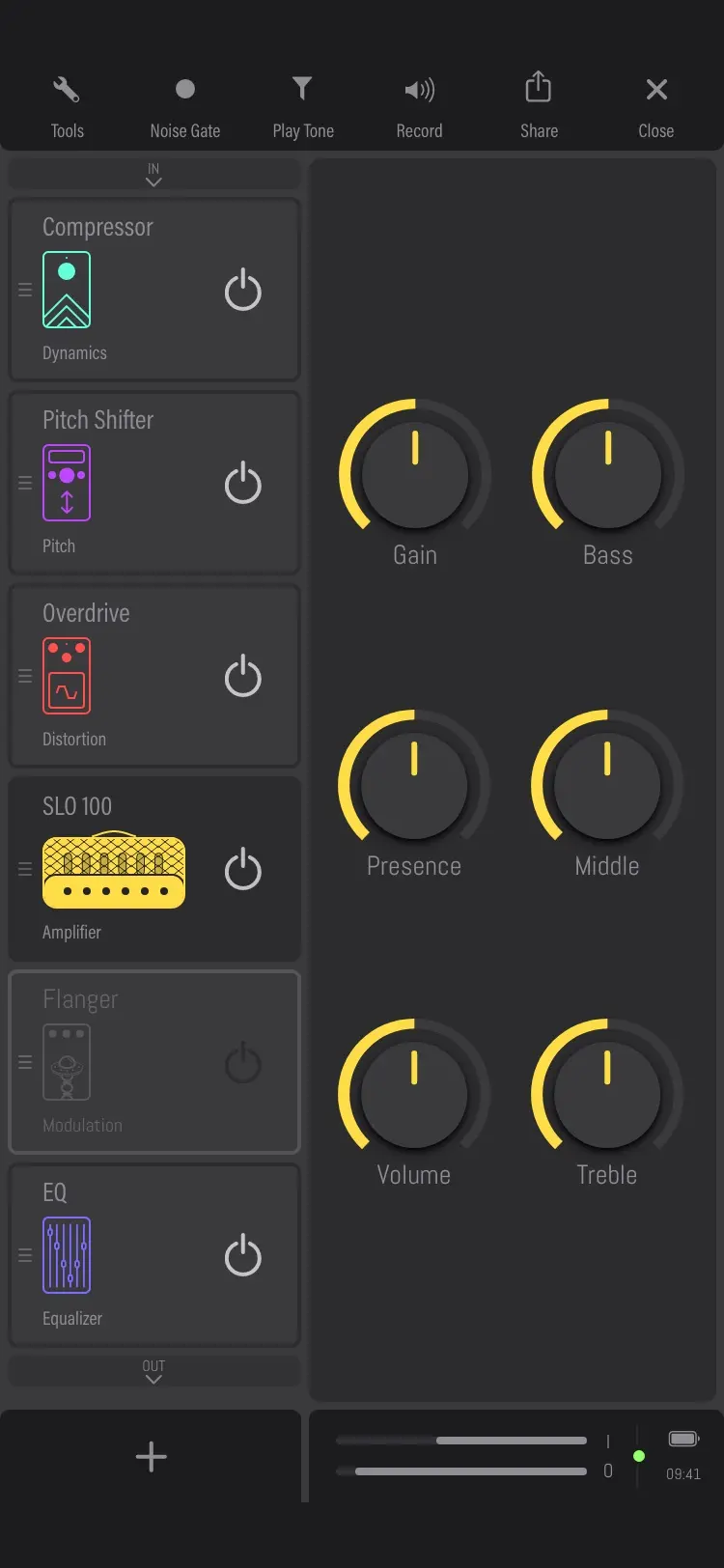The image size is (724, 1568).
Task: Grab the Flanger reorder handle
Action: coord(25,1062)
